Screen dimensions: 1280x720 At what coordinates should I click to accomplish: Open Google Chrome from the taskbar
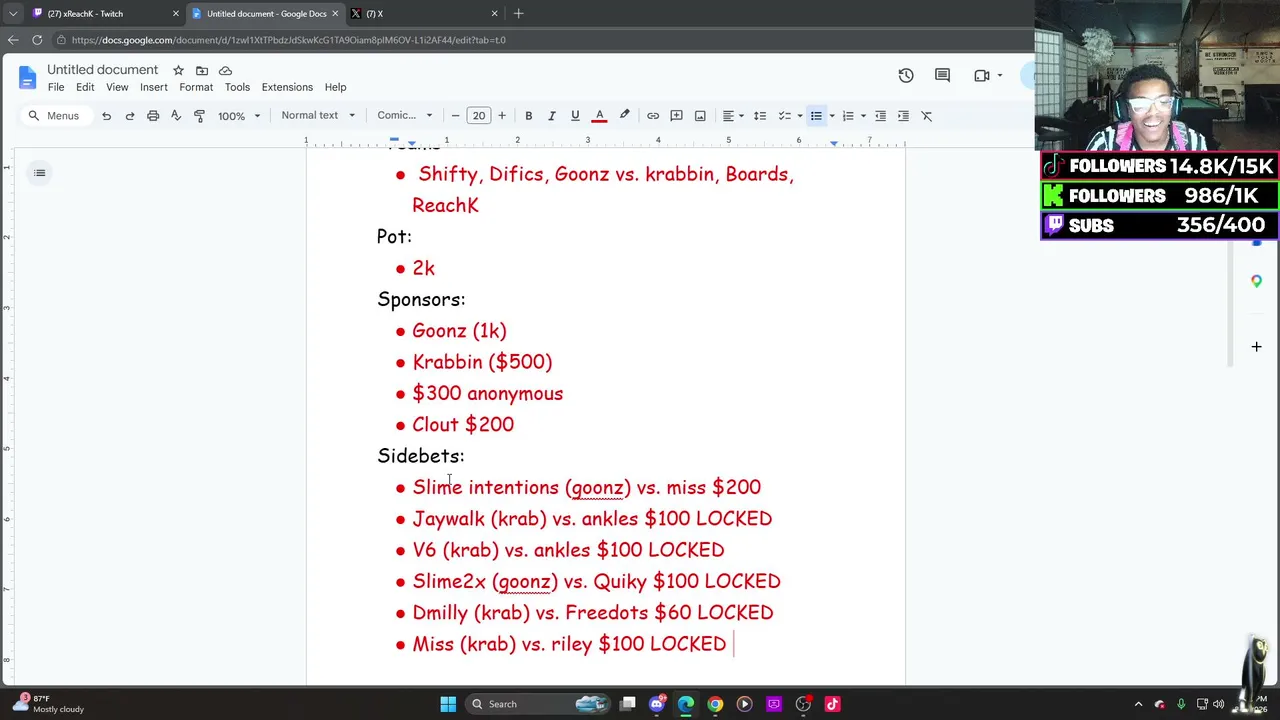click(x=715, y=704)
